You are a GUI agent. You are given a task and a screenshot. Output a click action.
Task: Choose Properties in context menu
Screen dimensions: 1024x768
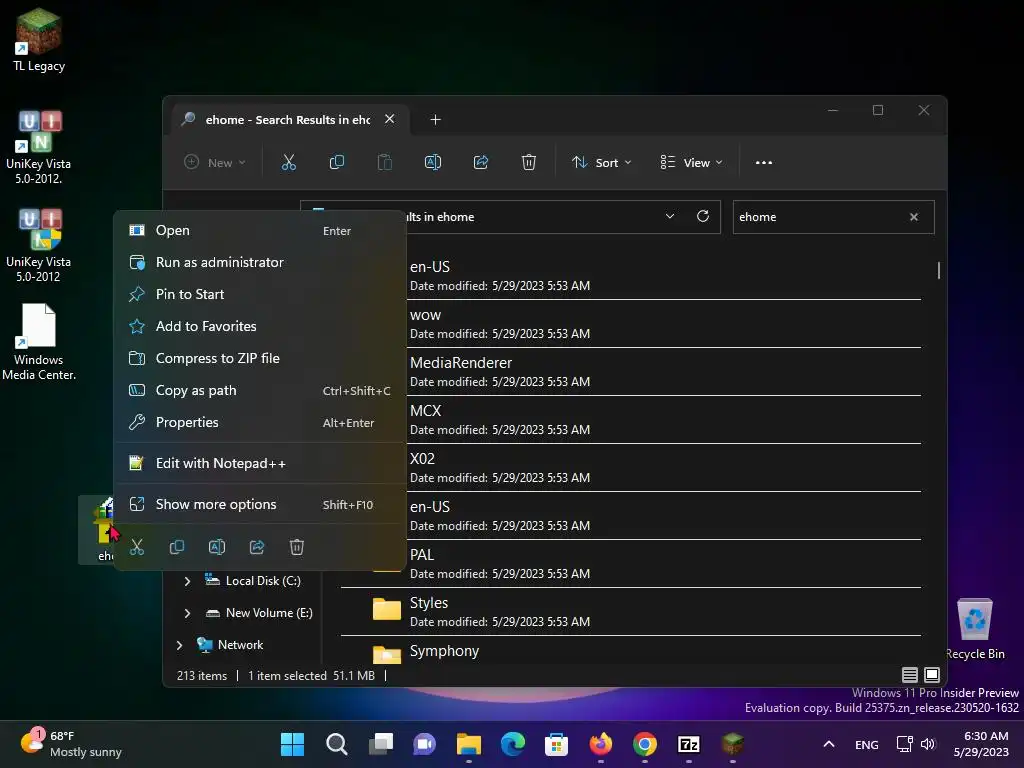coord(260,423)
